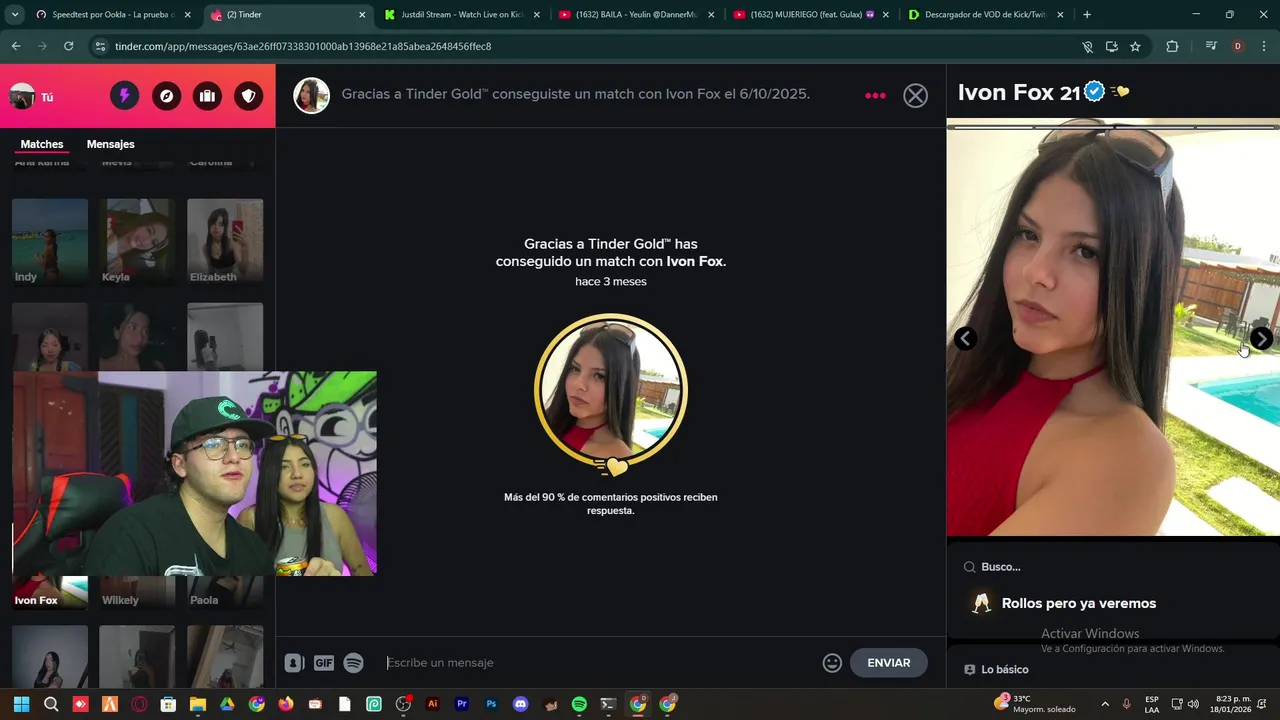Open the contact card sharing icon
Viewport: 1280px width, 720px height.
294,663
